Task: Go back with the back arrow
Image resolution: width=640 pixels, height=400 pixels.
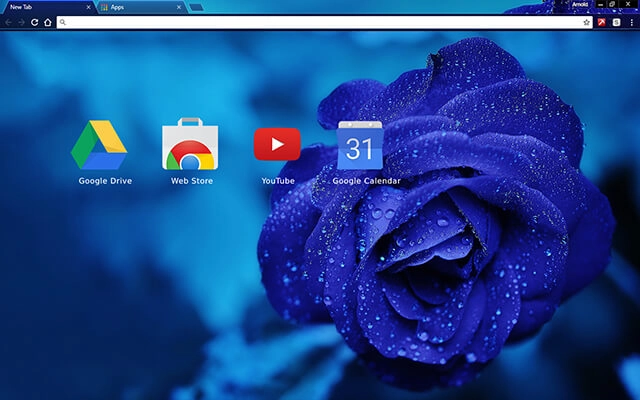Action: pyautogui.click(x=8, y=22)
